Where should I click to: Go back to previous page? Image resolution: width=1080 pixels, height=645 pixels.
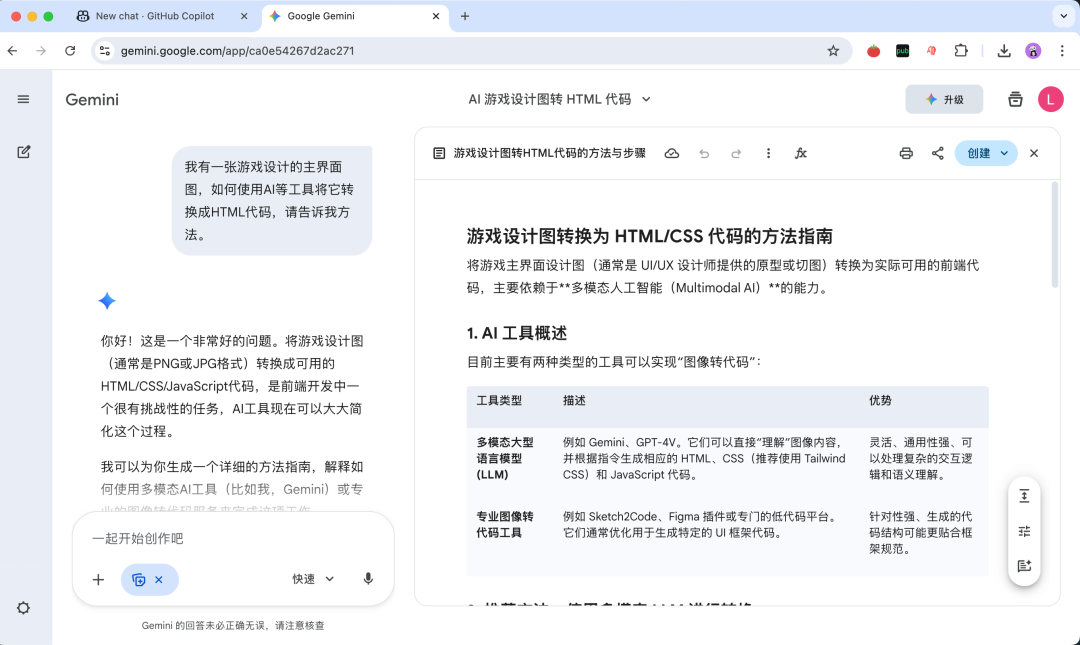[12, 51]
